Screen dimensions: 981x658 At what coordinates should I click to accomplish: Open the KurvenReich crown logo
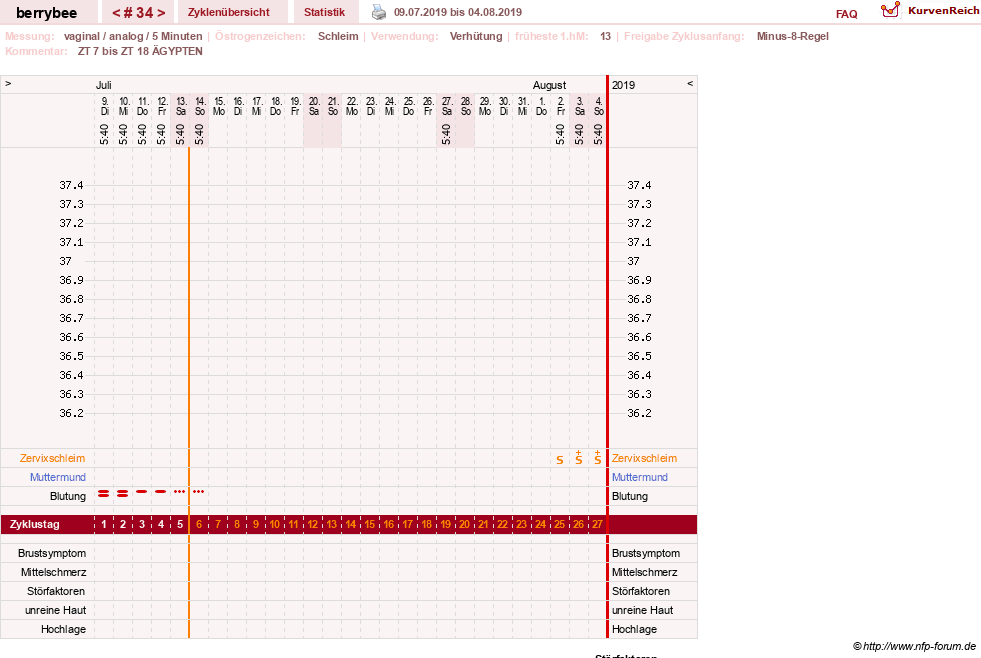(x=890, y=10)
